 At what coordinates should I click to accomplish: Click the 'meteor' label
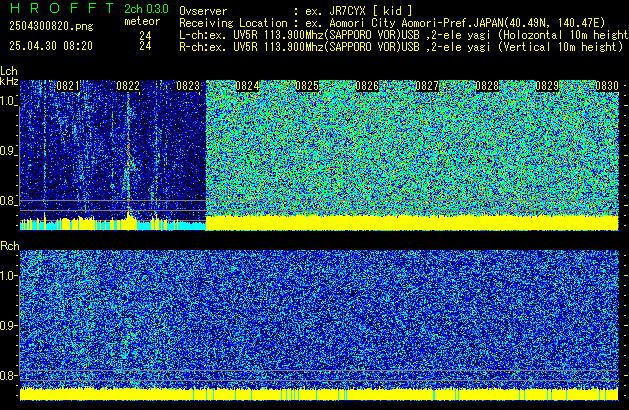point(142,21)
